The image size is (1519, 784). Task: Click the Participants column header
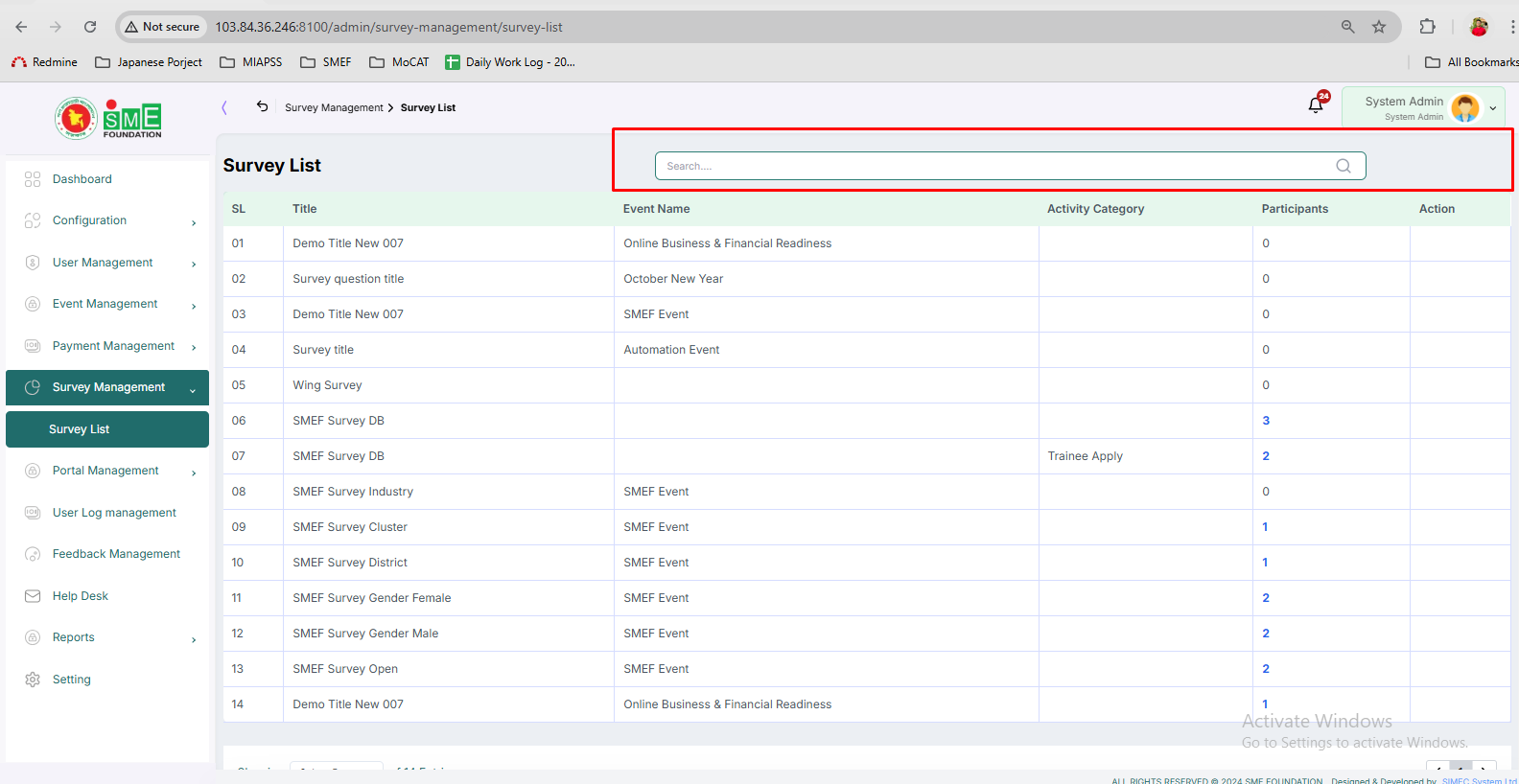(1295, 209)
